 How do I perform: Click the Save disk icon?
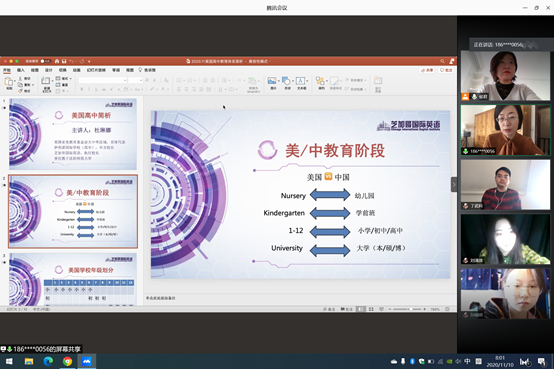click(x=64, y=61)
